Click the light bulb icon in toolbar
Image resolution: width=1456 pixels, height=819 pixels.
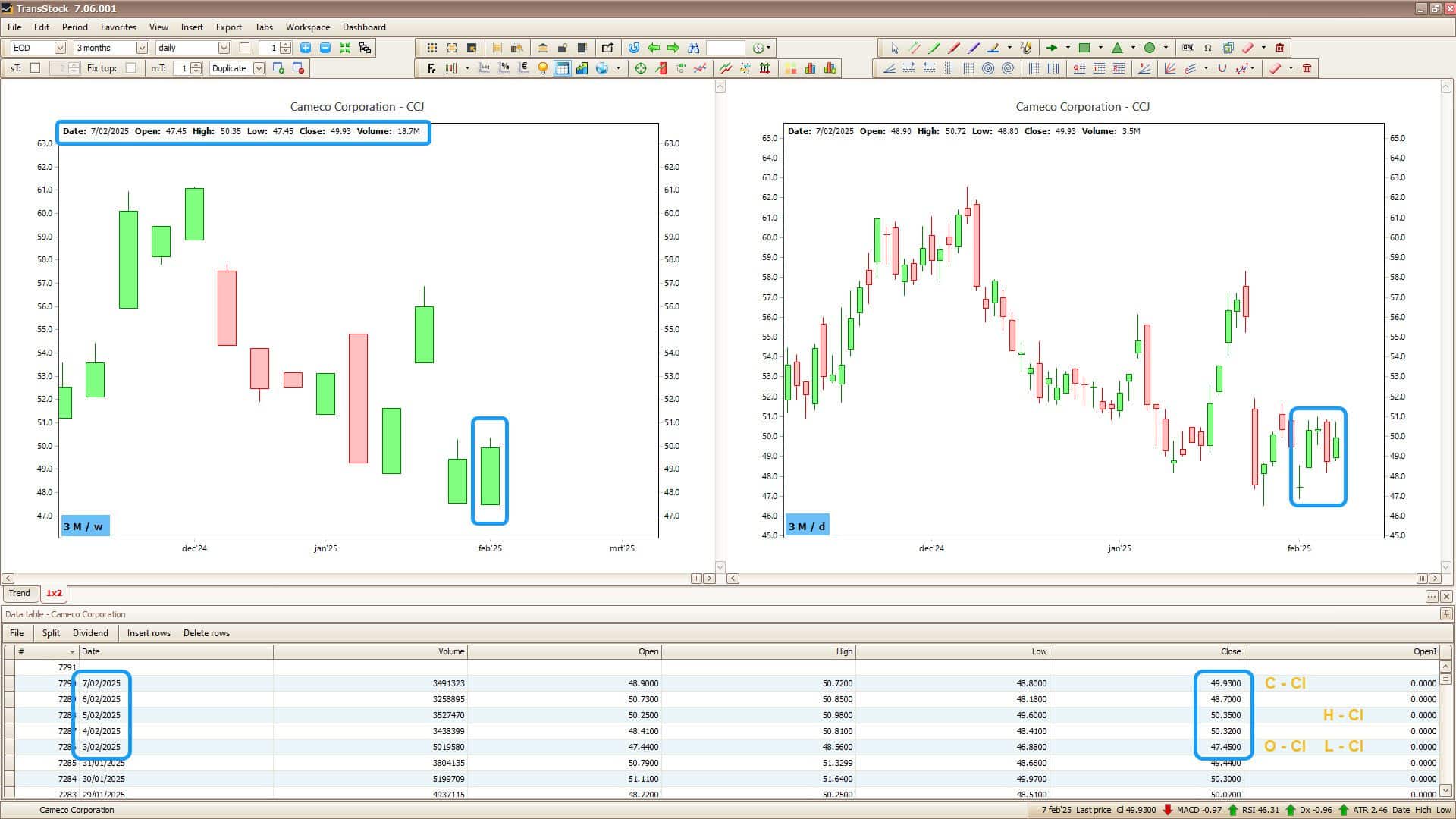(x=543, y=68)
